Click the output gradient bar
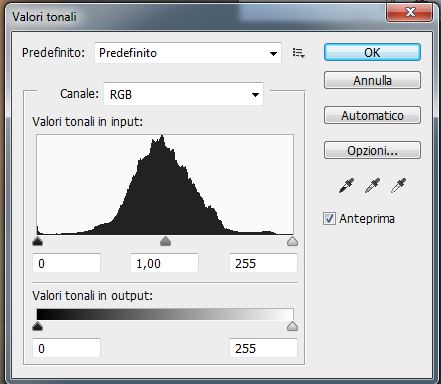441x384 pixels. point(165,314)
